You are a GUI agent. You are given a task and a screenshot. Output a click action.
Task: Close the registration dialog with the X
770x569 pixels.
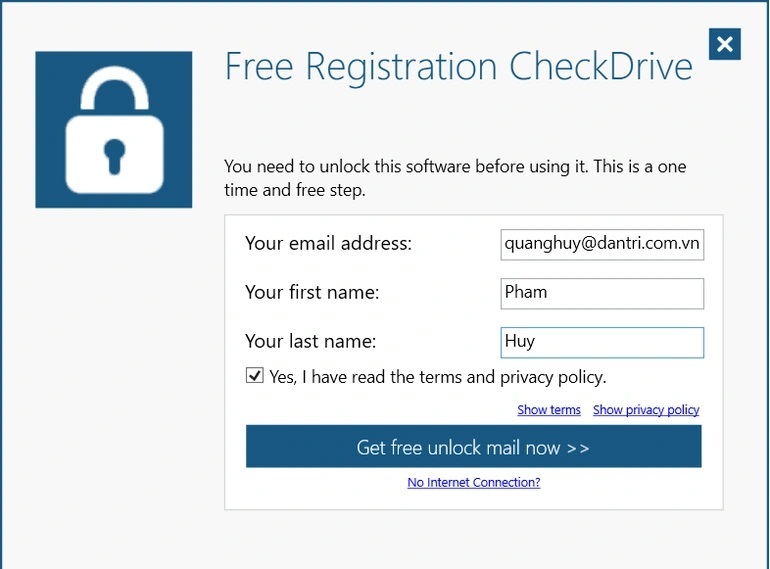725,44
